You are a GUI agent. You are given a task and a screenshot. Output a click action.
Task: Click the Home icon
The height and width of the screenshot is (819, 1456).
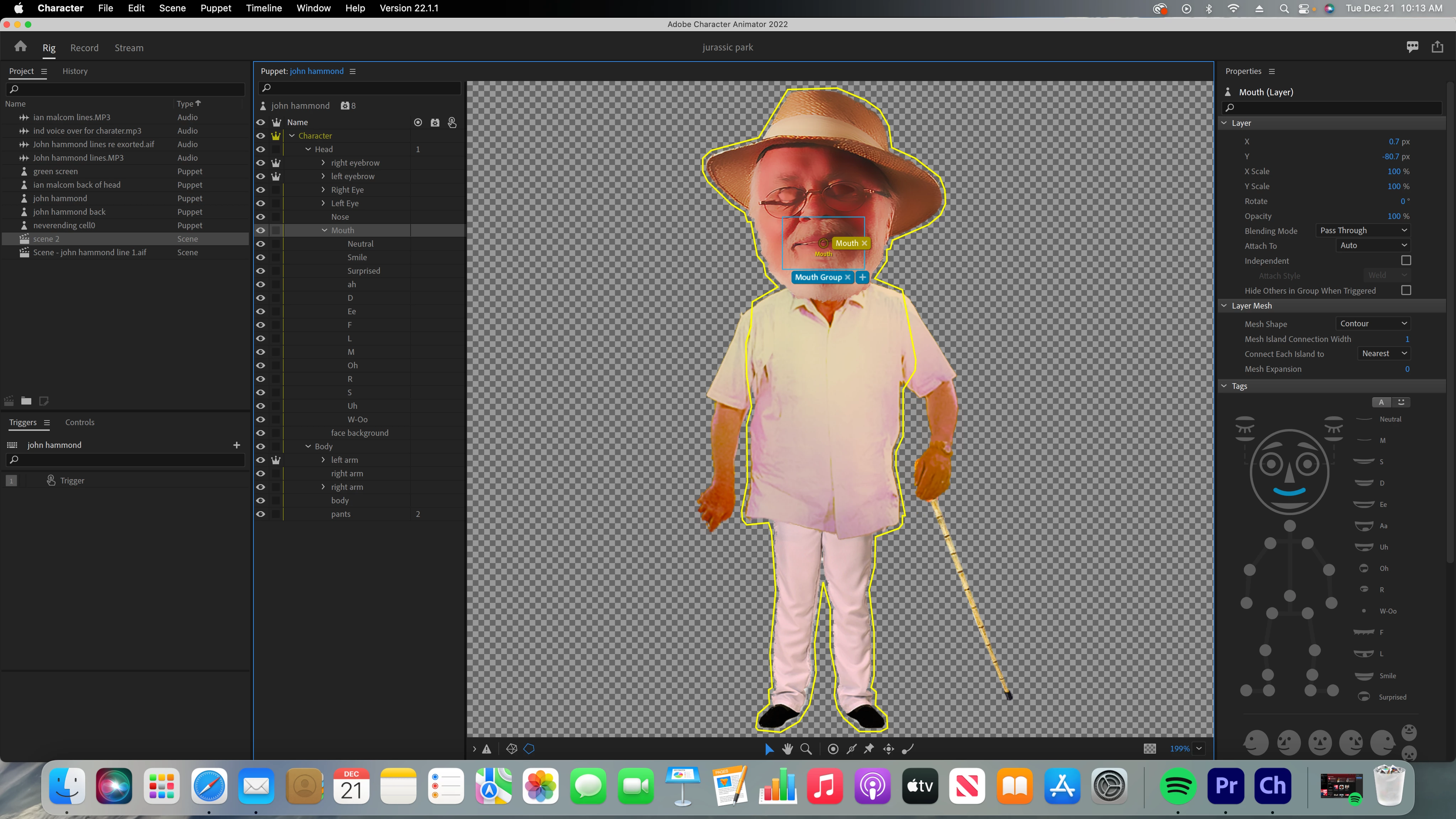coord(21,47)
